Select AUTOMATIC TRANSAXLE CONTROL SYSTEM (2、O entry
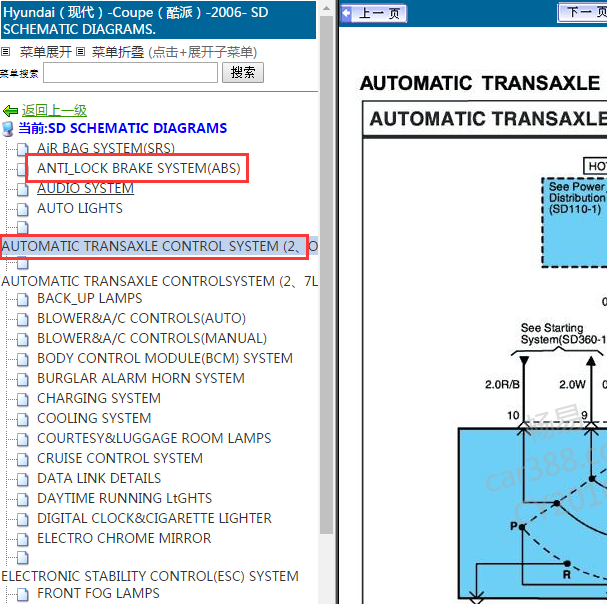 click(x=159, y=246)
